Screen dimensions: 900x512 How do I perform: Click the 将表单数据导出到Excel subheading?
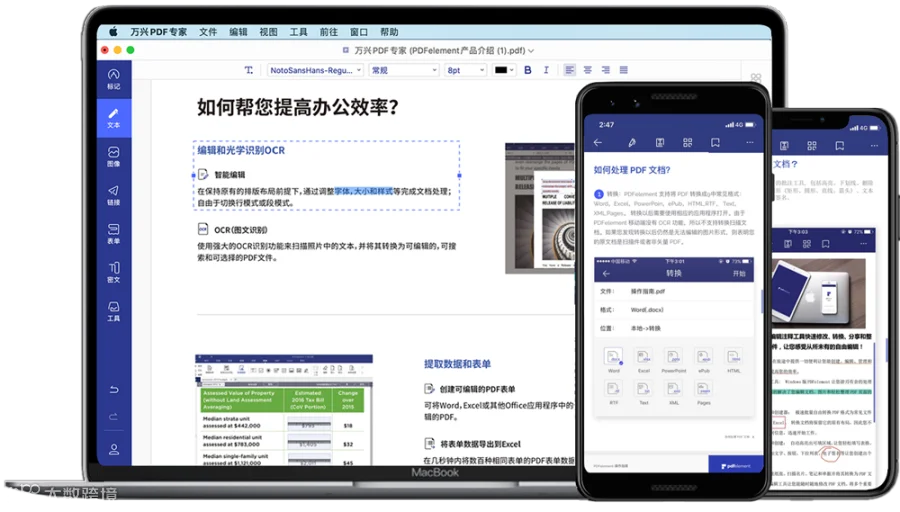(x=480, y=444)
